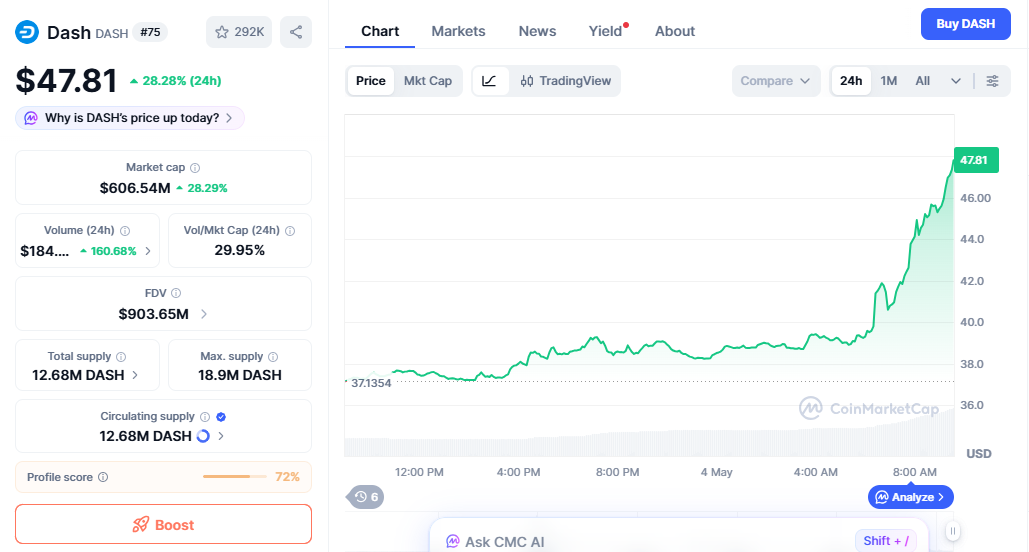The image size is (1029, 552).
Task: Click the Profile score info icon
Action: [103, 477]
